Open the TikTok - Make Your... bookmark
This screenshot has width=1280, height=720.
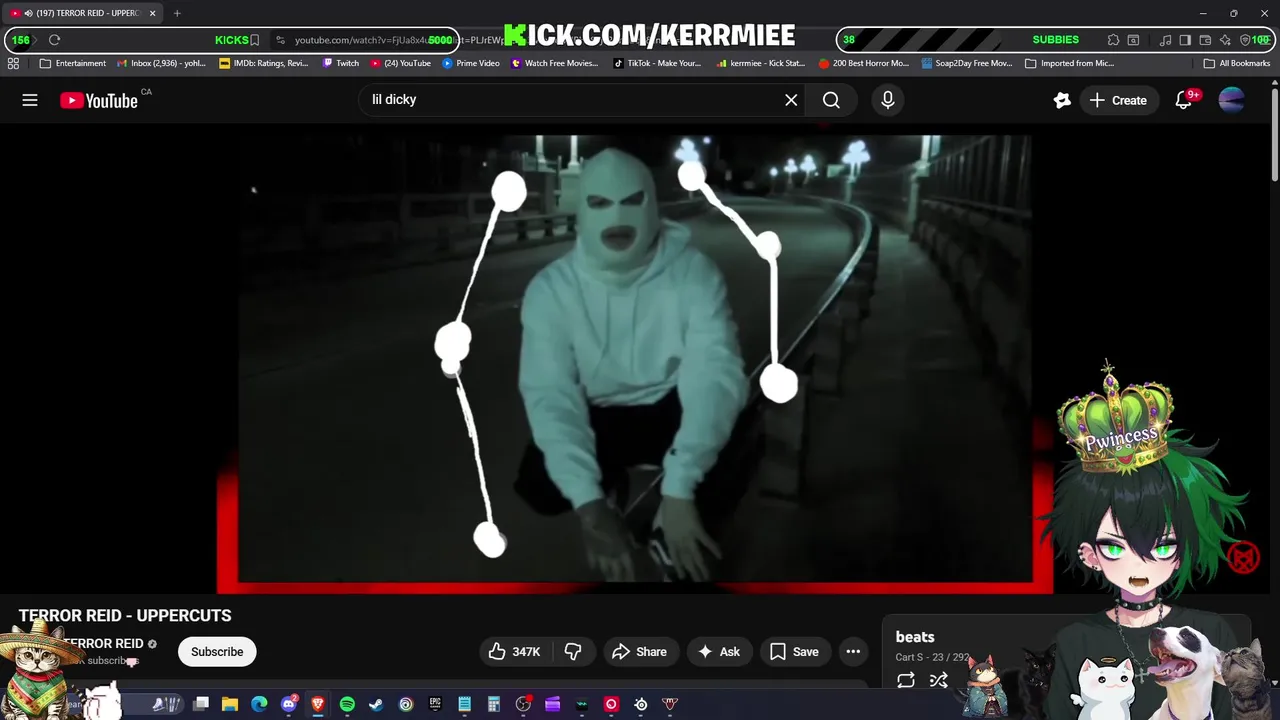657,63
